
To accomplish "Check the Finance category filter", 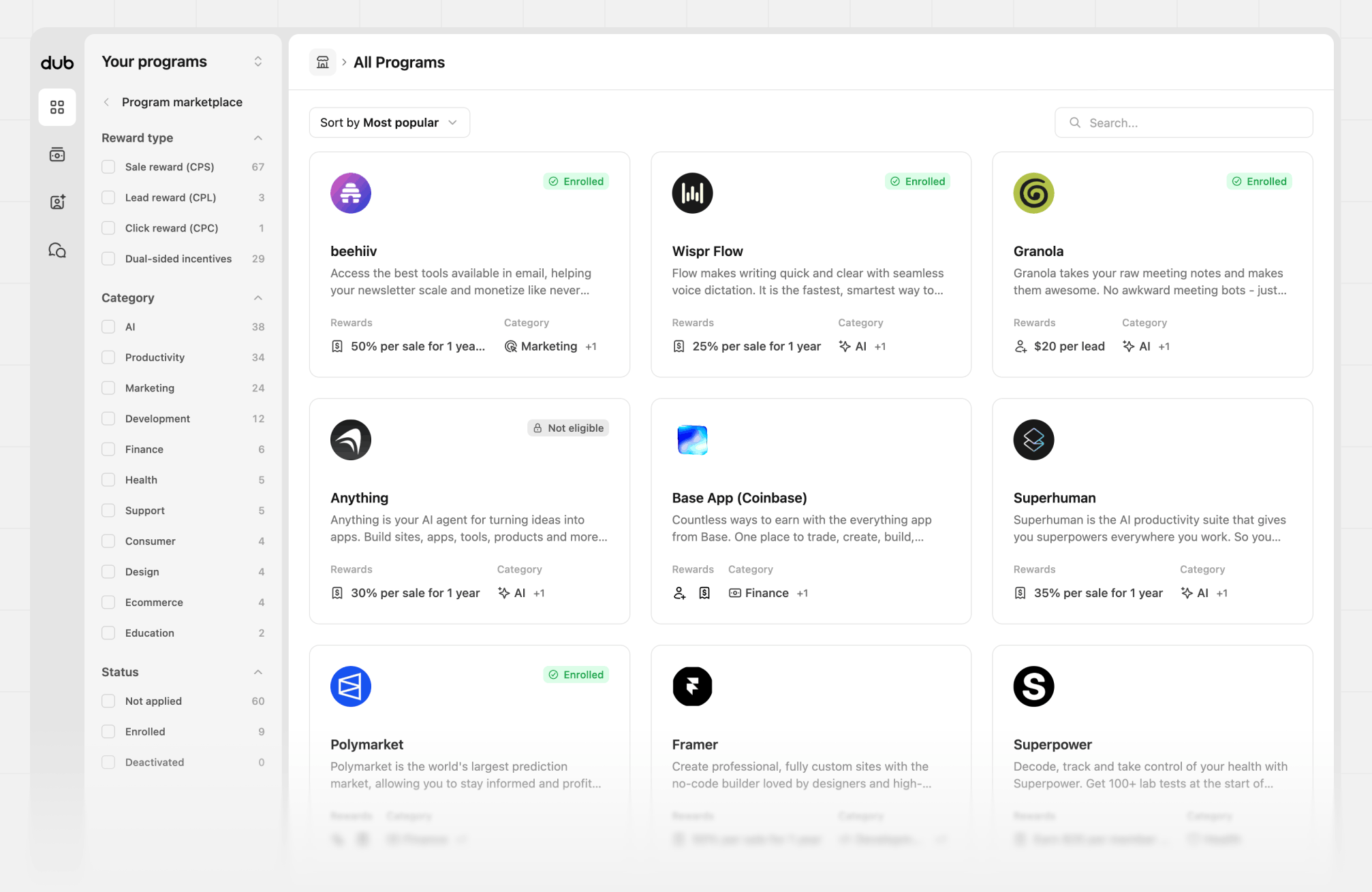I will 108,449.
